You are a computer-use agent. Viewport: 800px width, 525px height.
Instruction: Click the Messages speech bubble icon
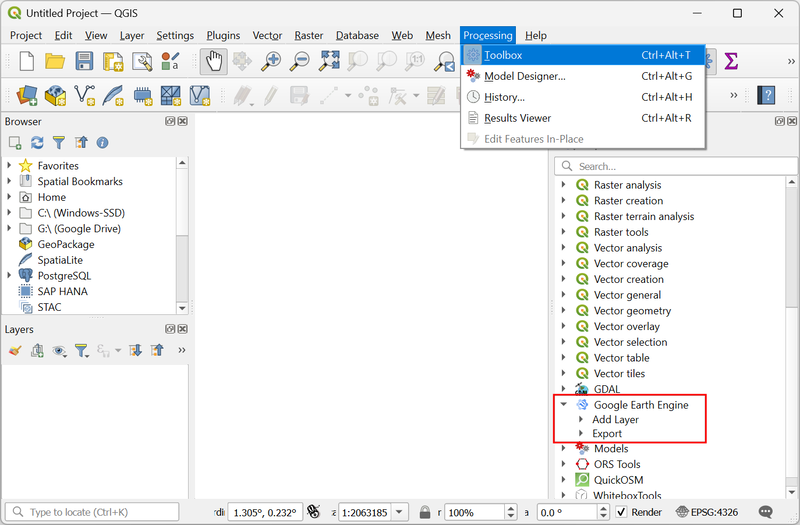766,512
